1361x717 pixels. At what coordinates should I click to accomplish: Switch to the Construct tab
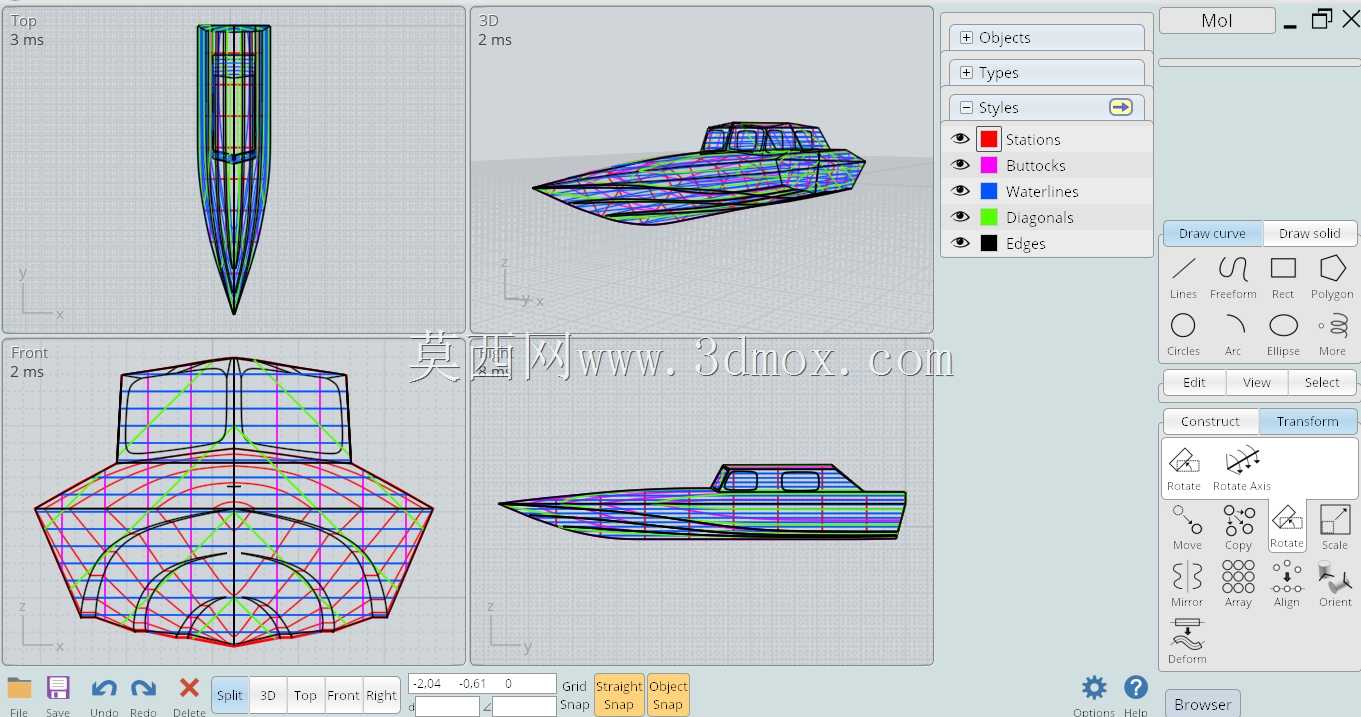tap(1210, 421)
